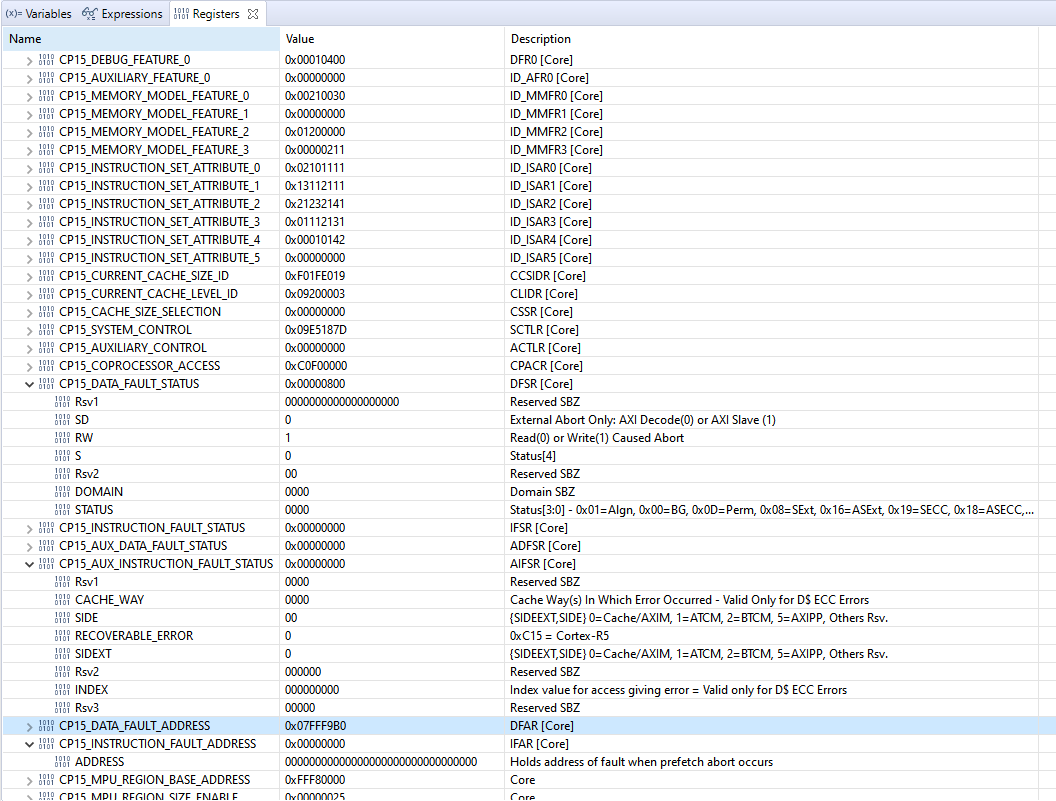Click the register icon beside CP15_SYSTEM_CONTROL

point(46,329)
